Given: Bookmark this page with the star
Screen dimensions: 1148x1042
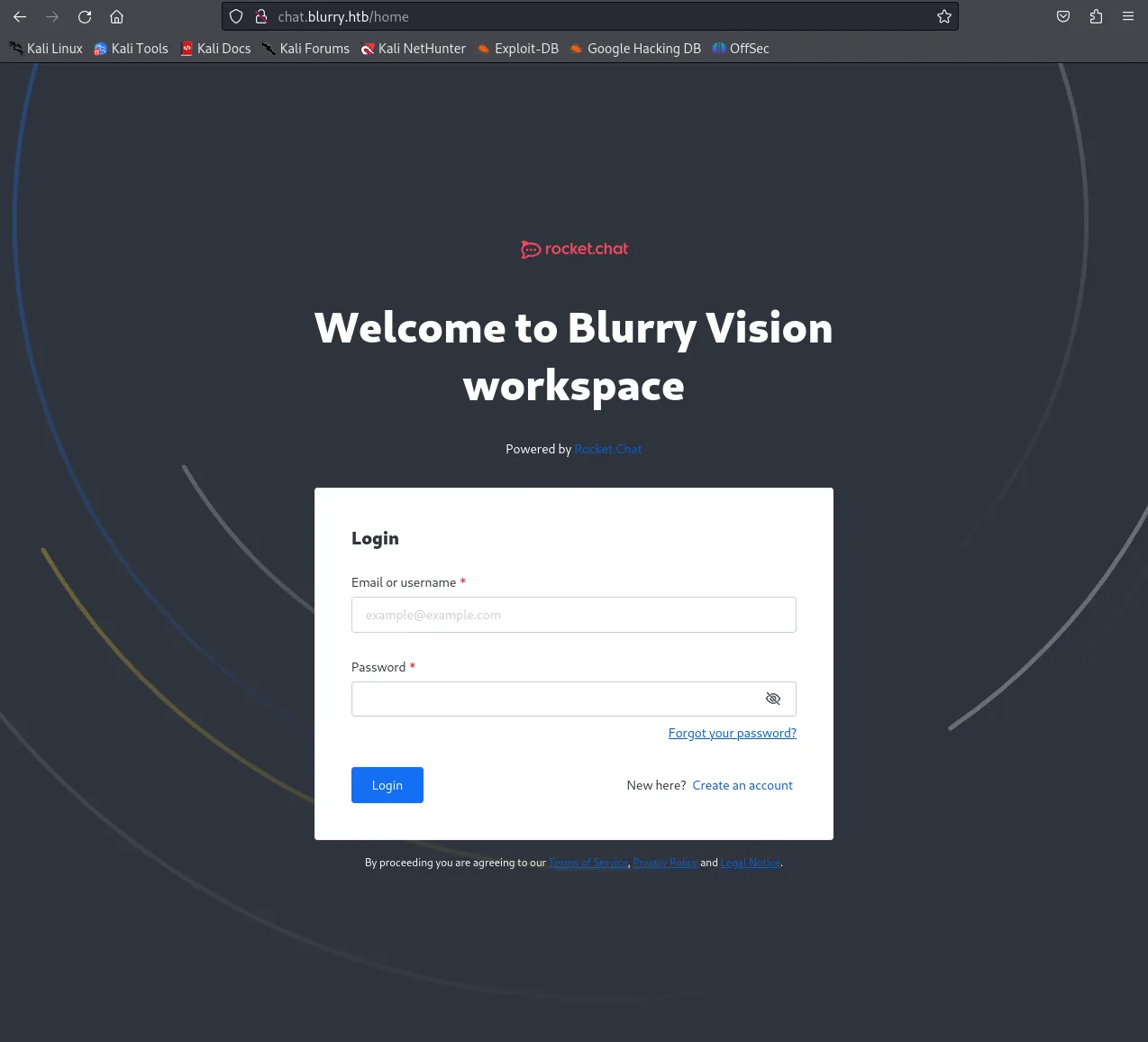Looking at the screenshot, I should 944,16.
